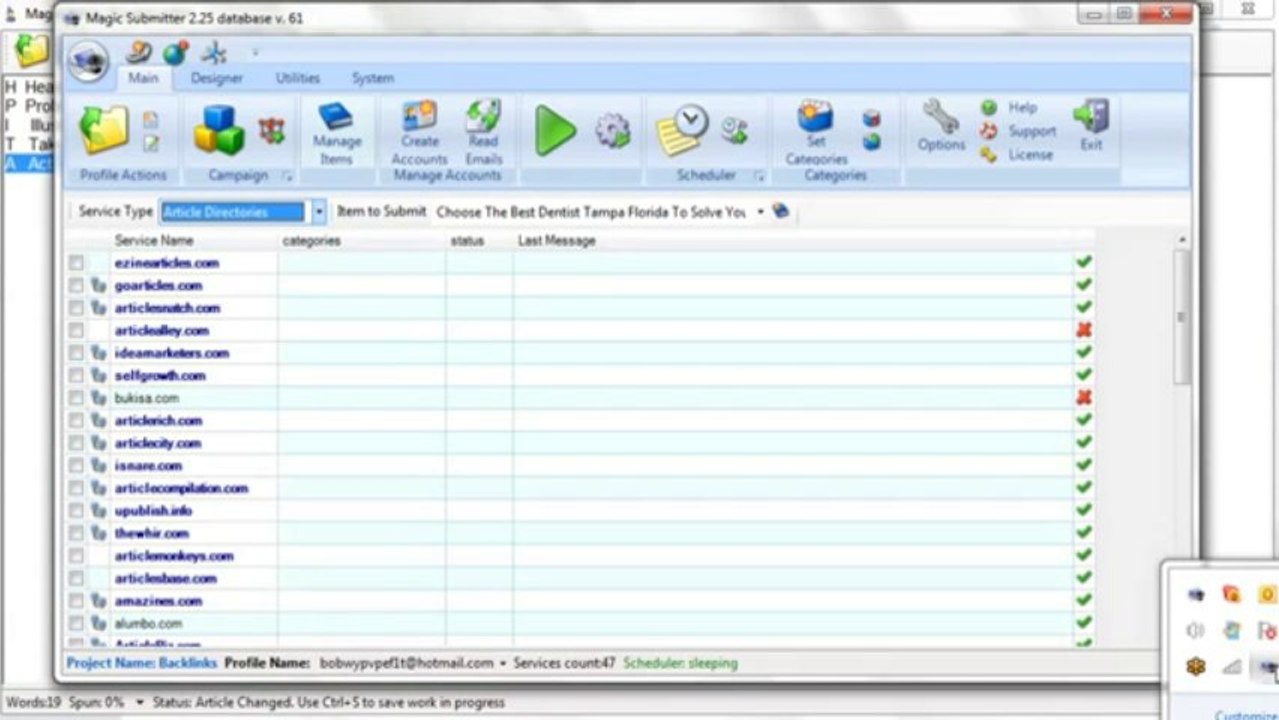The image size is (1279, 720).
Task: Click the Profile Actions folder icon
Action: (x=104, y=131)
